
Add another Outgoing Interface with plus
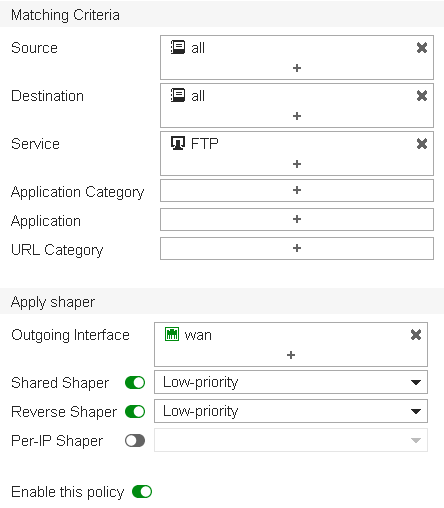click(x=291, y=355)
